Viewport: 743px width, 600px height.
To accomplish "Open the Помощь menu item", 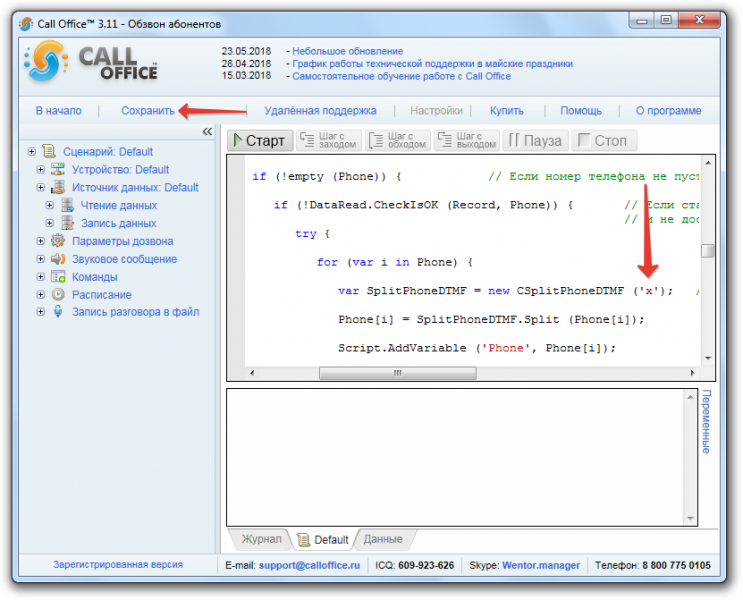I will pyautogui.click(x=581, y=111).
